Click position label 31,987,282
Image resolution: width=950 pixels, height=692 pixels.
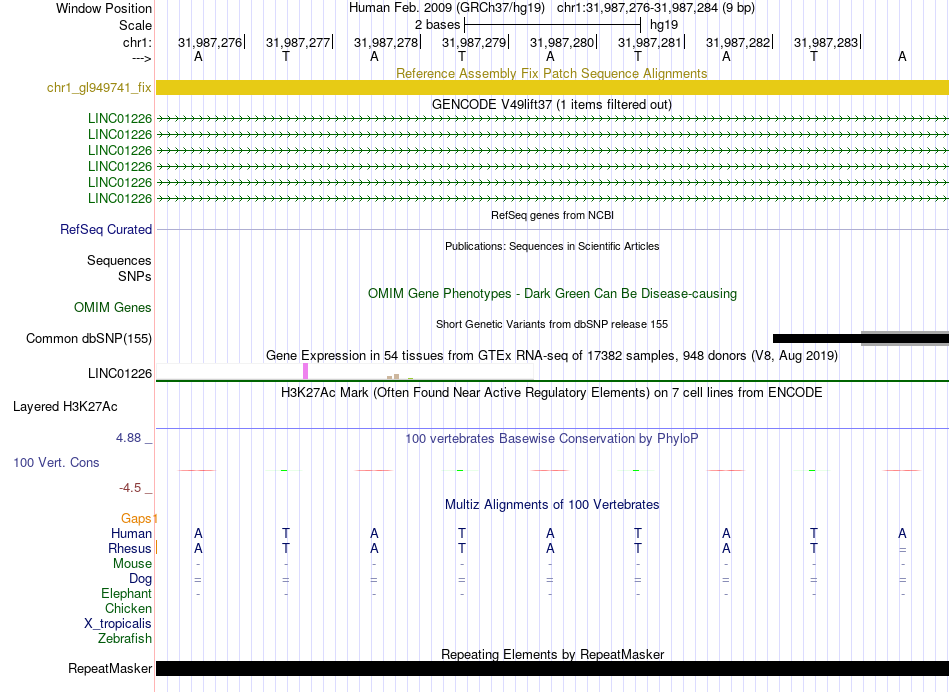[738, 42]
